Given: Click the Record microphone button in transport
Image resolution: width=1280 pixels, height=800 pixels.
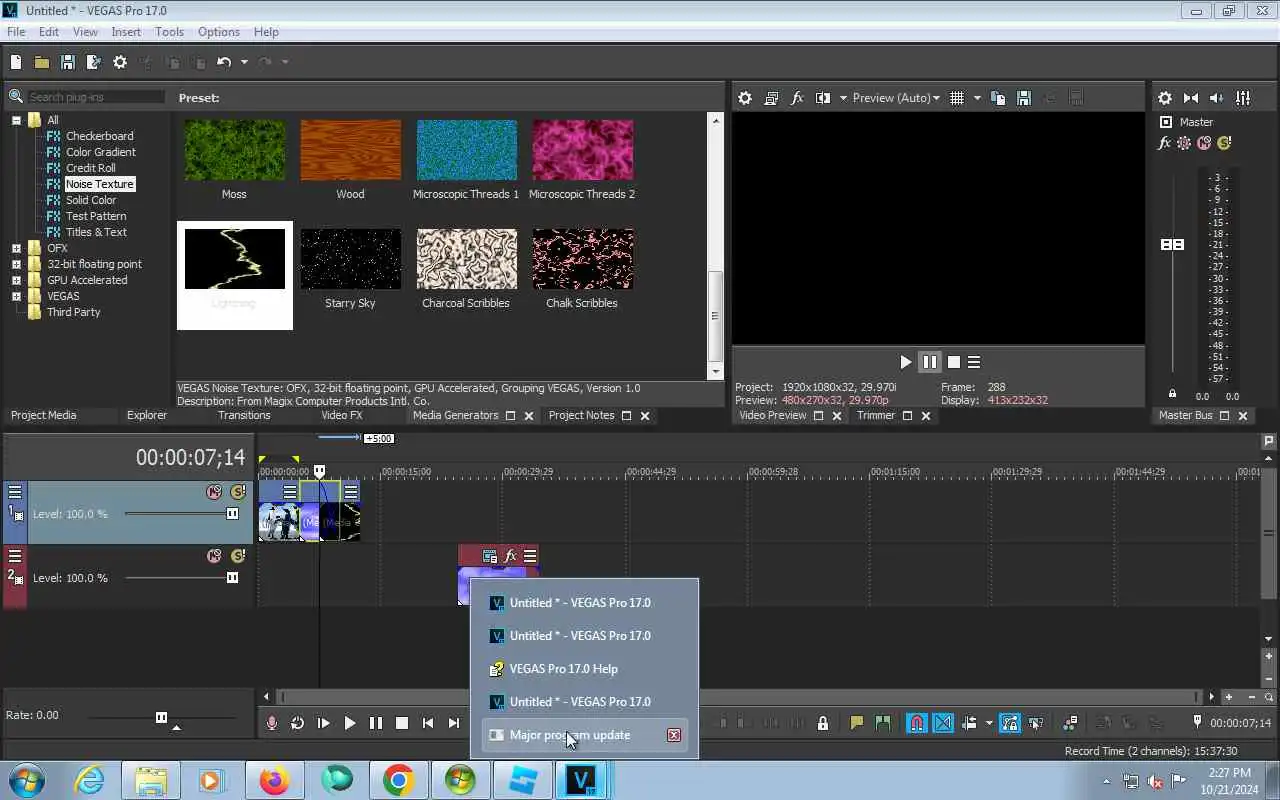Looking at the screenshot, I should (272, 723).
